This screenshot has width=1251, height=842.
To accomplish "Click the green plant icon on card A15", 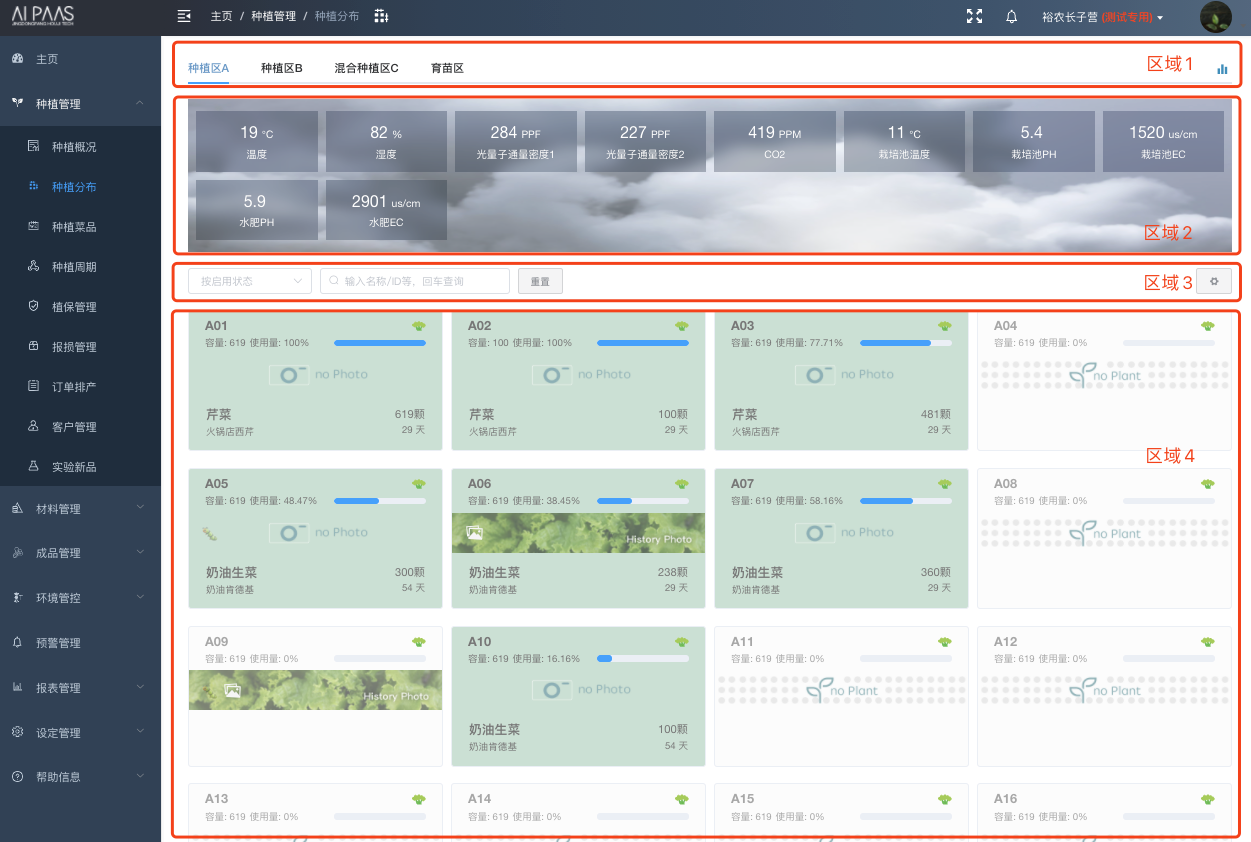I will point(944,799).
